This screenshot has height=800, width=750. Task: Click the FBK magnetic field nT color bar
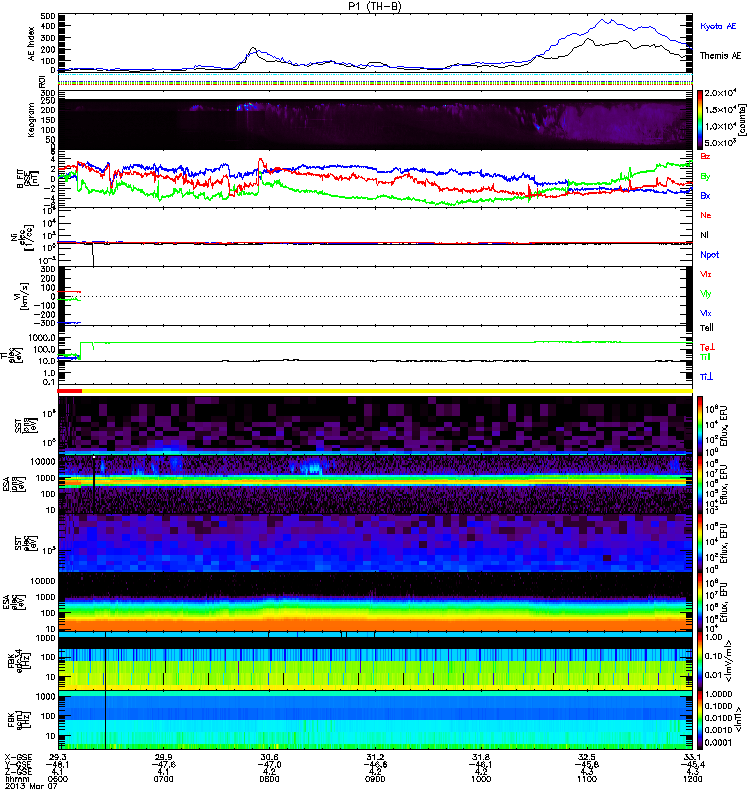[x=700, y=719]
